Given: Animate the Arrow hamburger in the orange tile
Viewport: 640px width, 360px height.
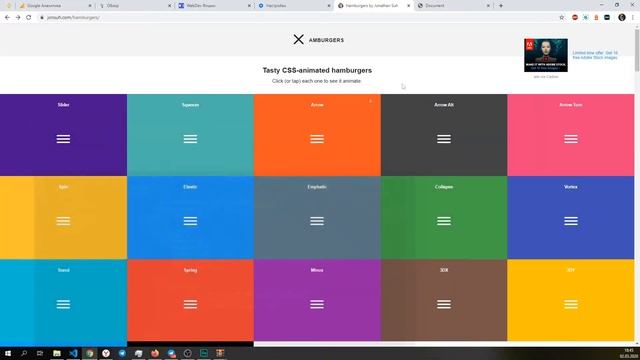Looking at the screenshot, I should 317,139.
